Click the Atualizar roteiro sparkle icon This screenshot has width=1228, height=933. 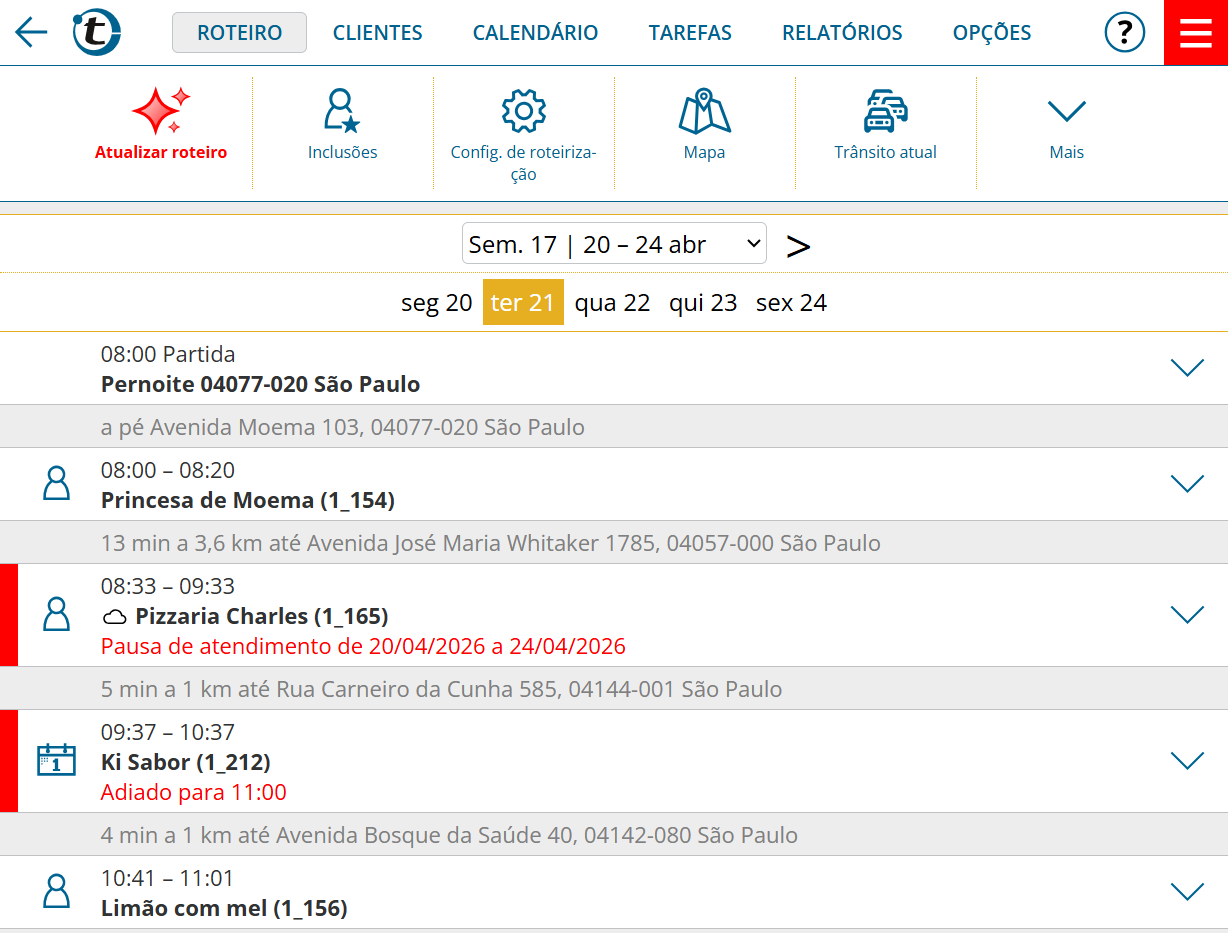coord(160,111)
